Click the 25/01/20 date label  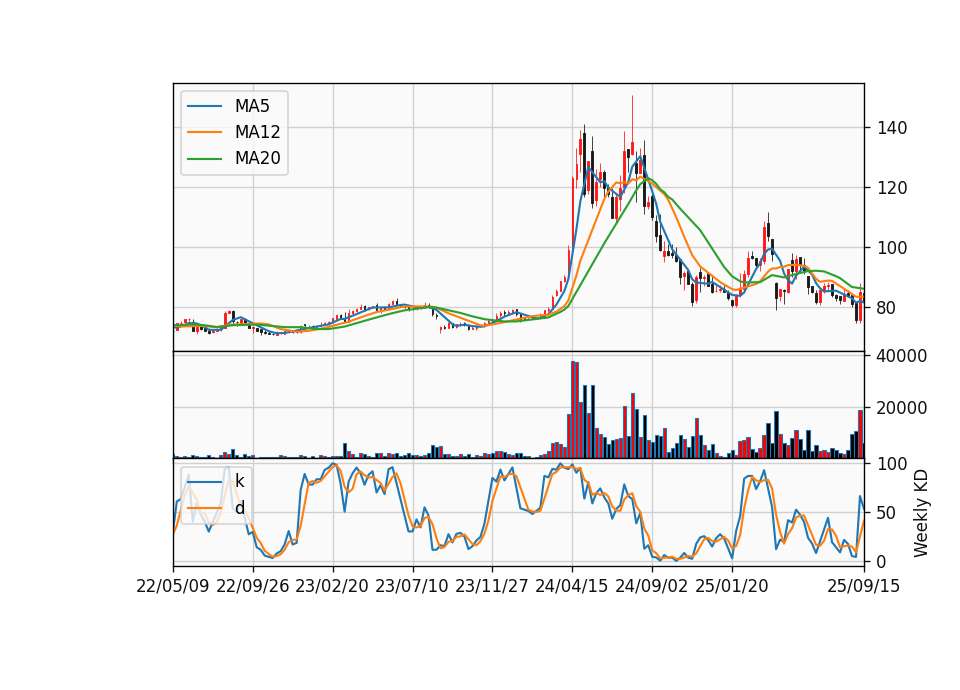[732, 586]
